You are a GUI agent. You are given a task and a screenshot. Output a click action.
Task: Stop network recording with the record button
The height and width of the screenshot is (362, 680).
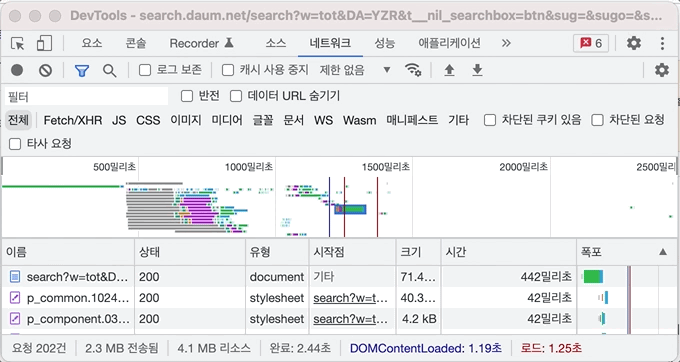coord(17,70)
